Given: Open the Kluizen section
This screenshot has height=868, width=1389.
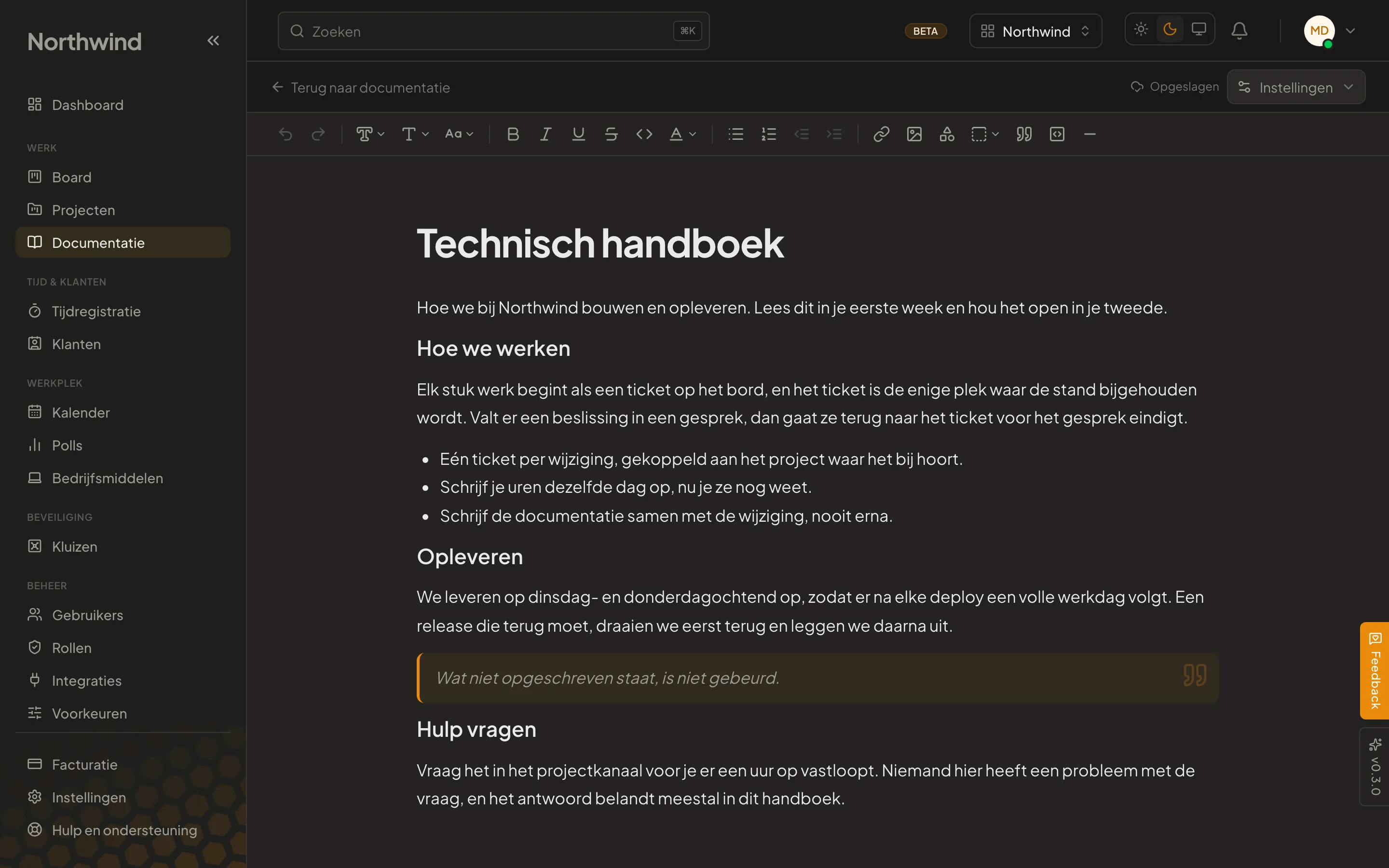Looking at the screenshot, I should (123, 546).
